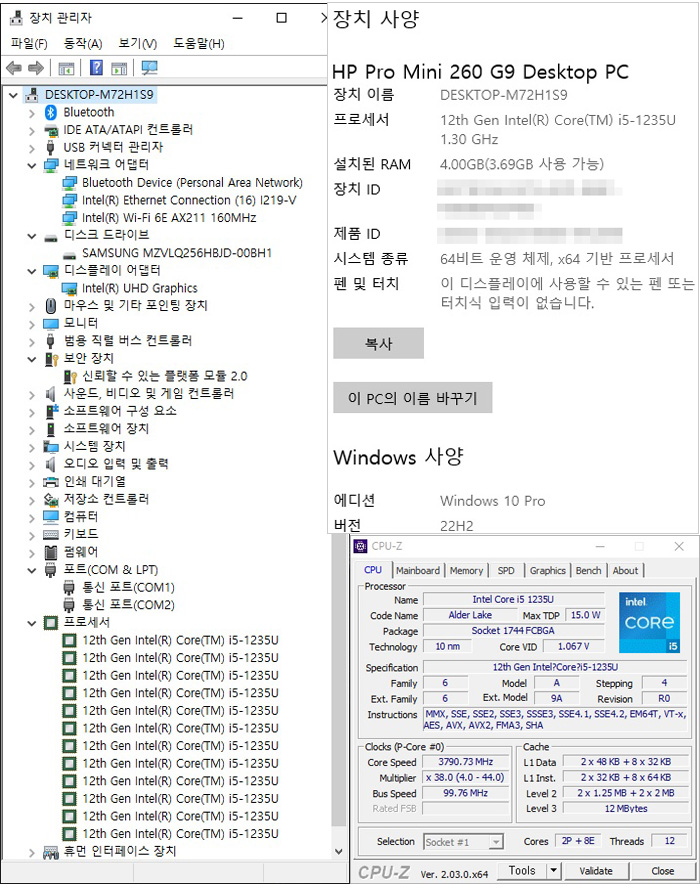
Task: Click the Close button in CPU-Z
Action: point(663,871)
